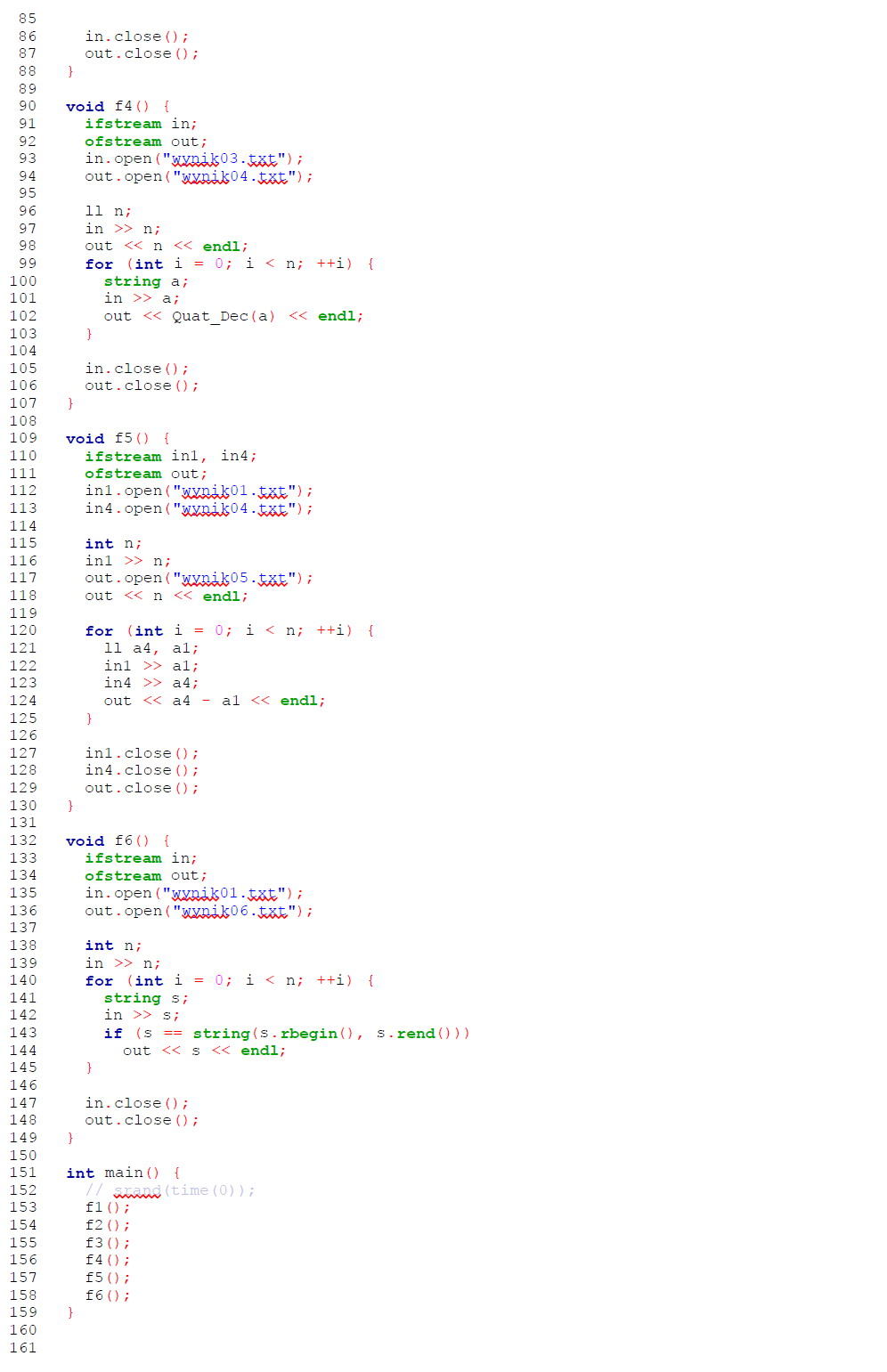The height and width of the screenshot is (1372, 887).
Task: Click the 'in.close();' on line 147
Action: [137, 1103]
